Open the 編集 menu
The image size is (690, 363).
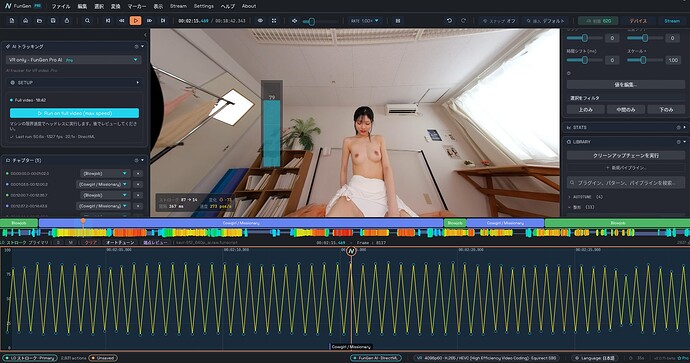(82, 6)
